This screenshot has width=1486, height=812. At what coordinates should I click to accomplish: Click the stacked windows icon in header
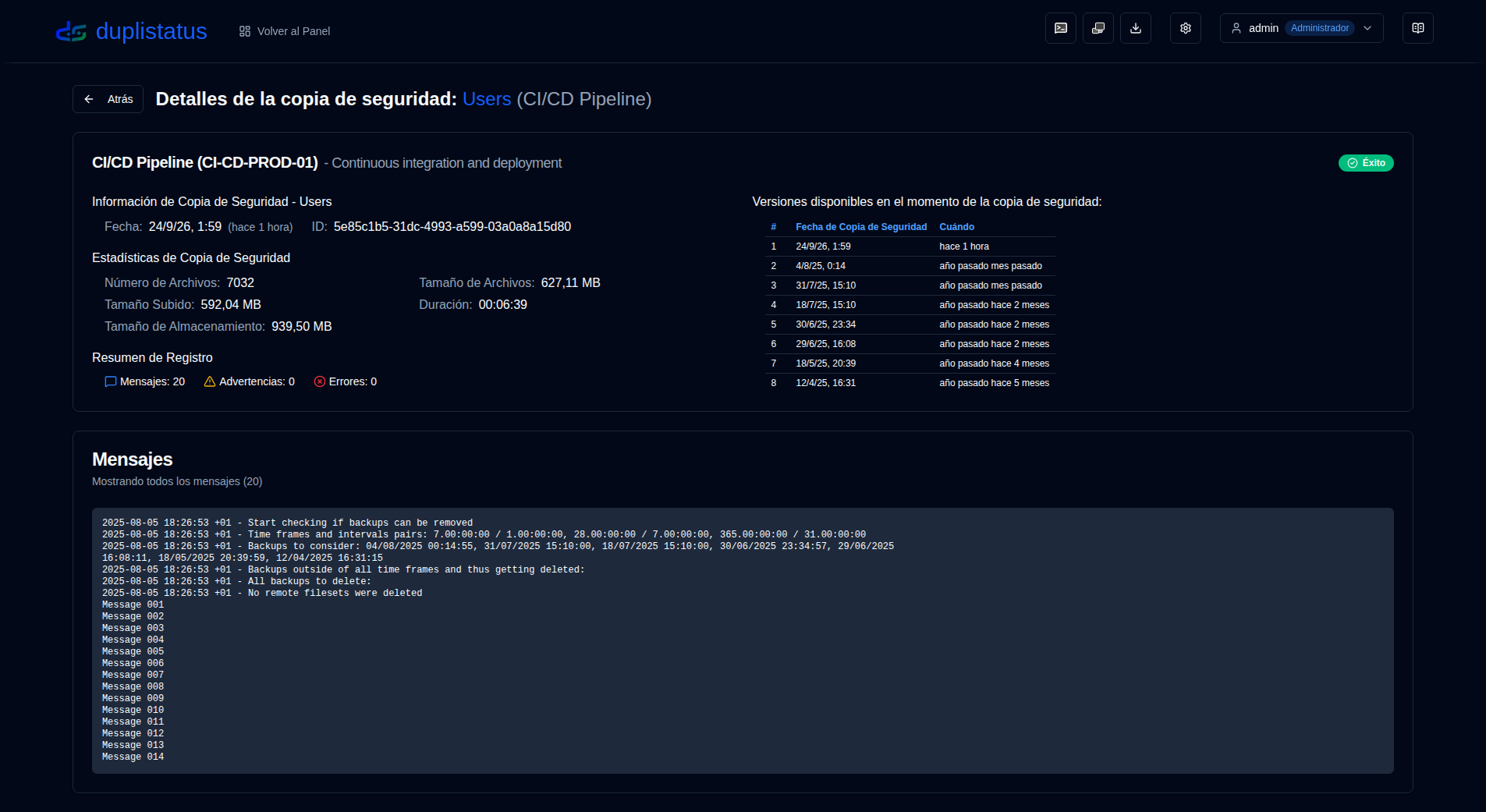tap(1098, 28)
